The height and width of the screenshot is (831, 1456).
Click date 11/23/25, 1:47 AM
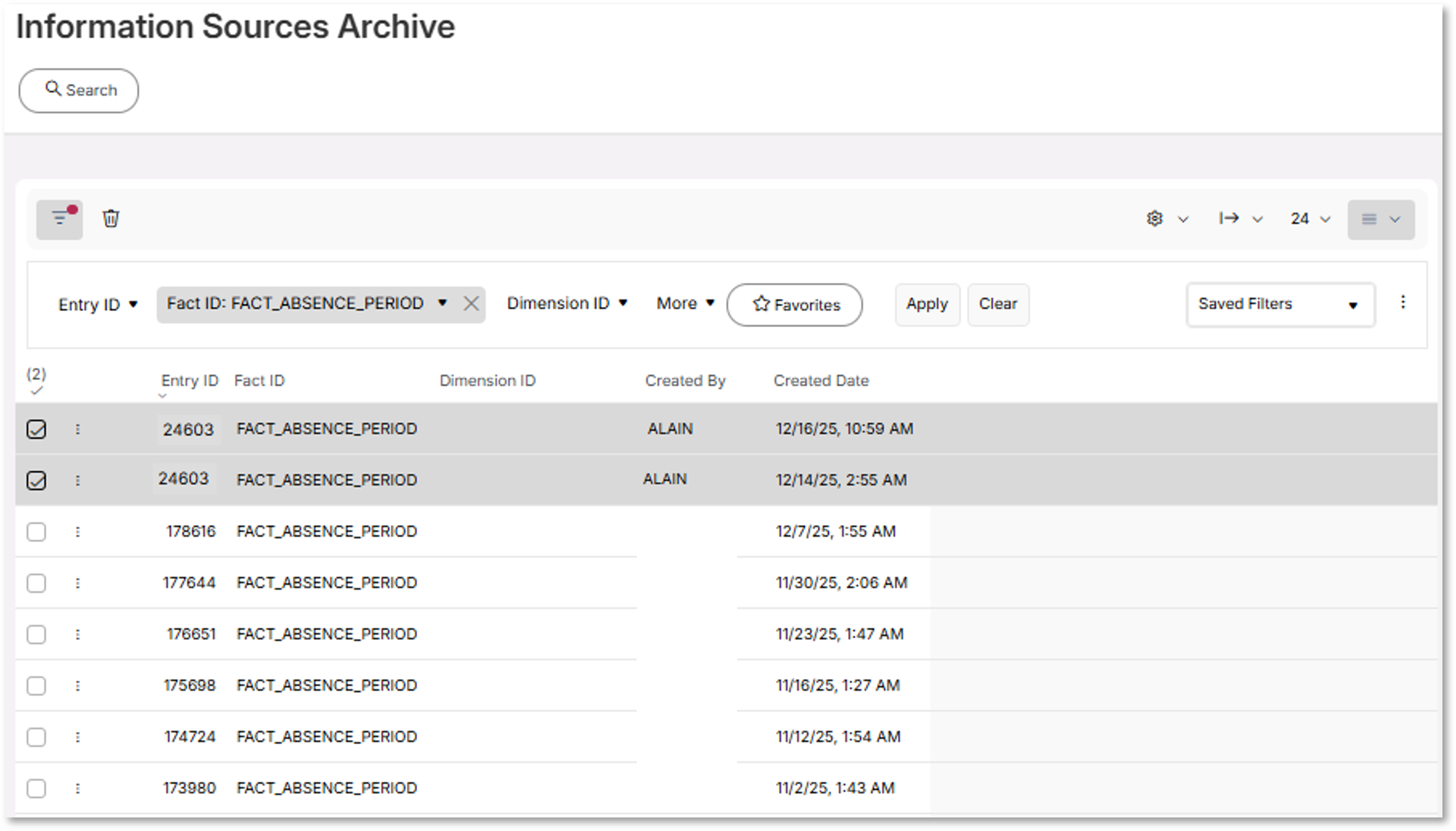click(x=840, y=635)
